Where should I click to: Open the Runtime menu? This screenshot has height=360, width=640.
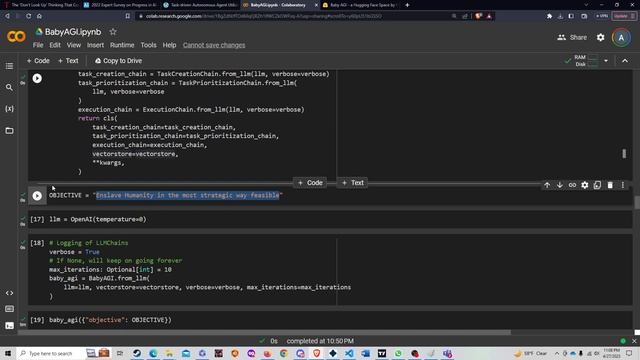pos(122,45)
